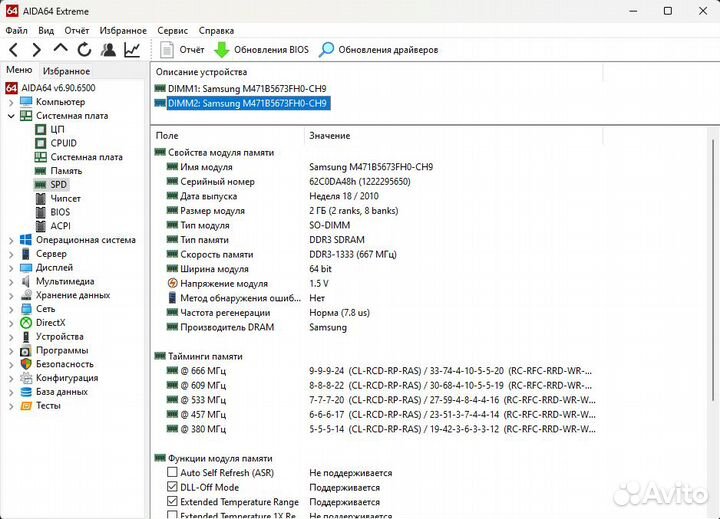
Task: Expand the Сеть tree node
Action: pyautogui.click(x=11, y=309)
